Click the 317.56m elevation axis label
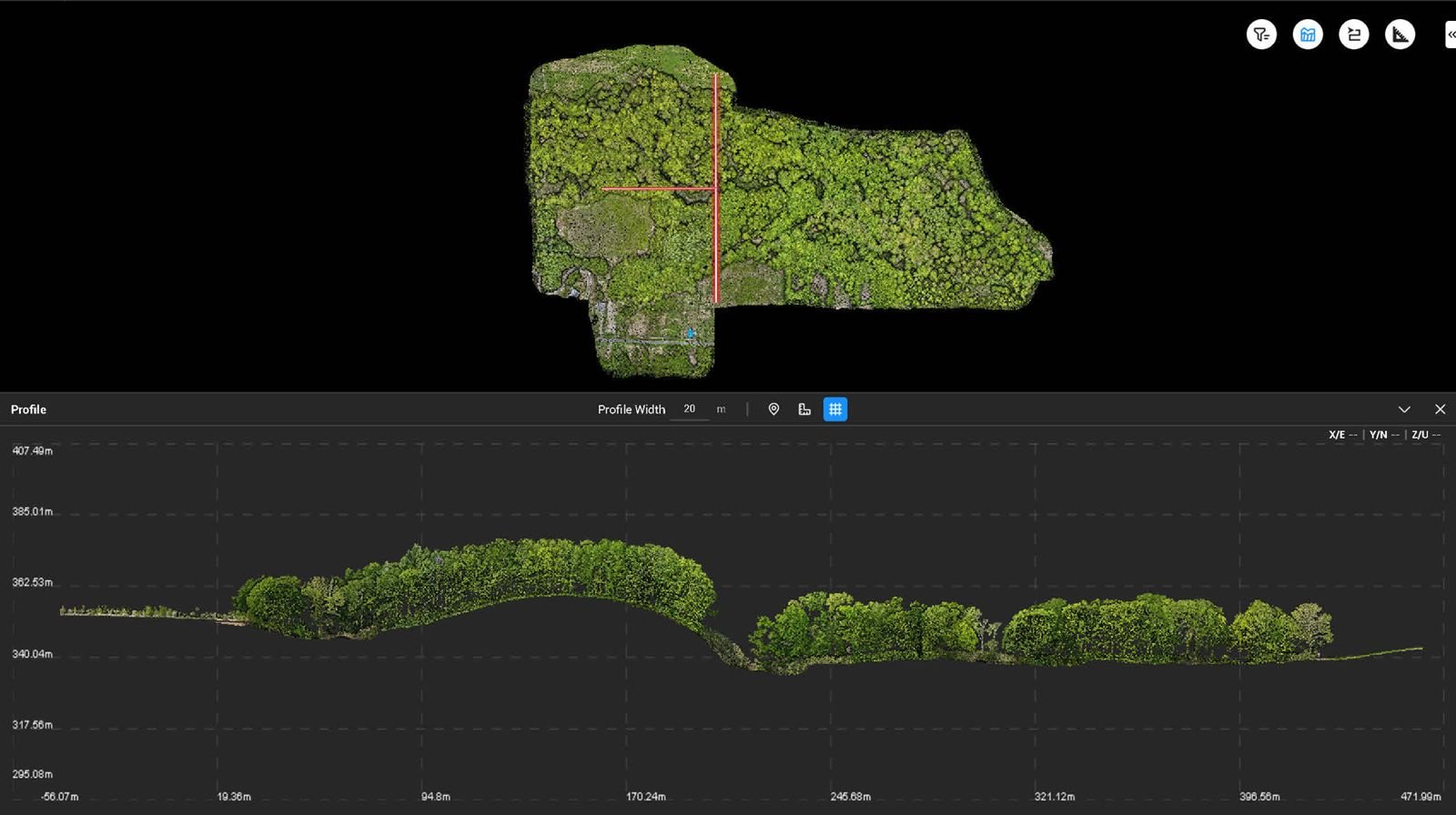Image resolution: width=1456 pixels, height=815 pixels. click(x=33, y=725)
